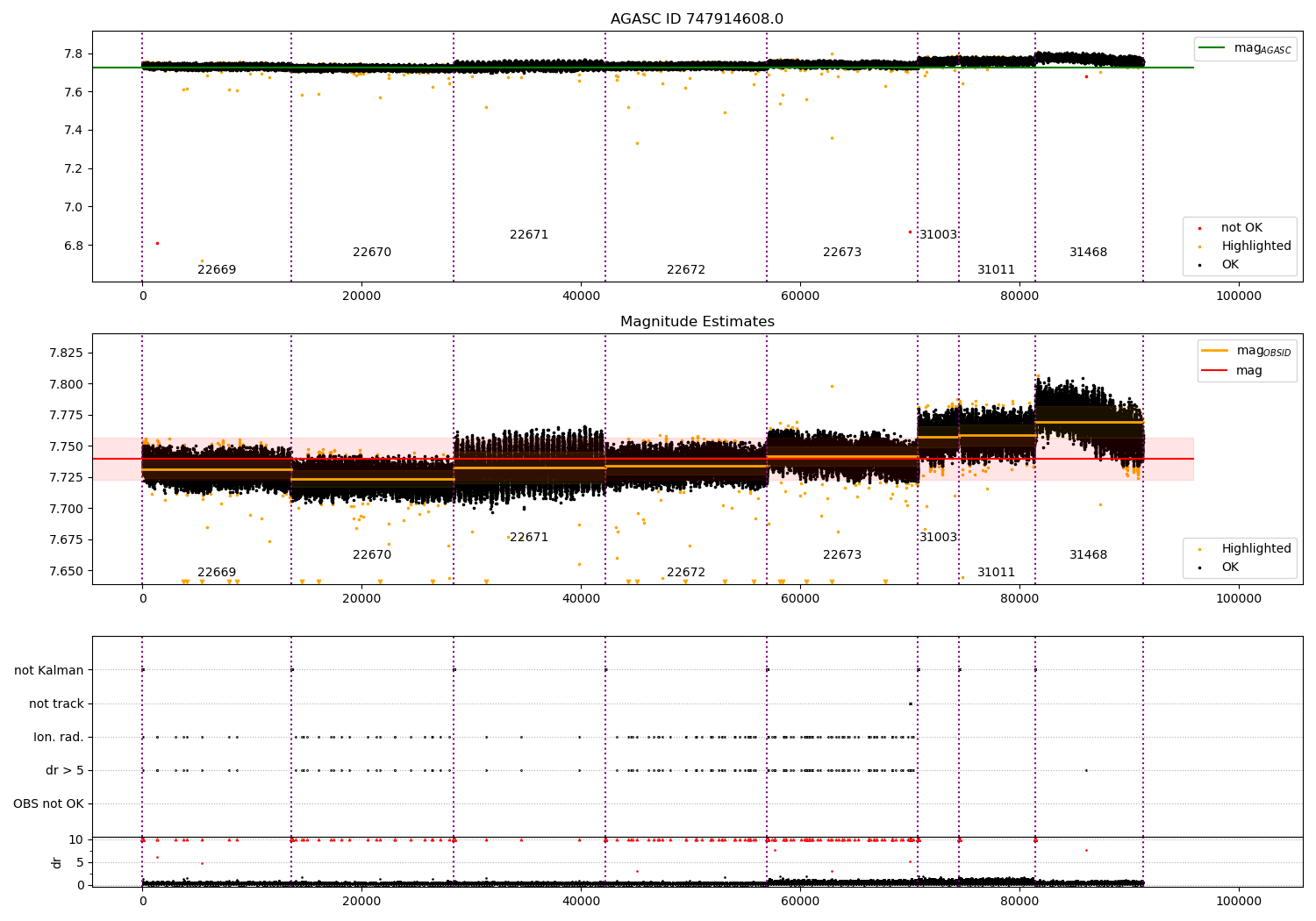The width and height of the screenshot is (1316, 921).
Task: Click the 7.0 y-axis tick of the top plot
Action: [x=74, y=207]
